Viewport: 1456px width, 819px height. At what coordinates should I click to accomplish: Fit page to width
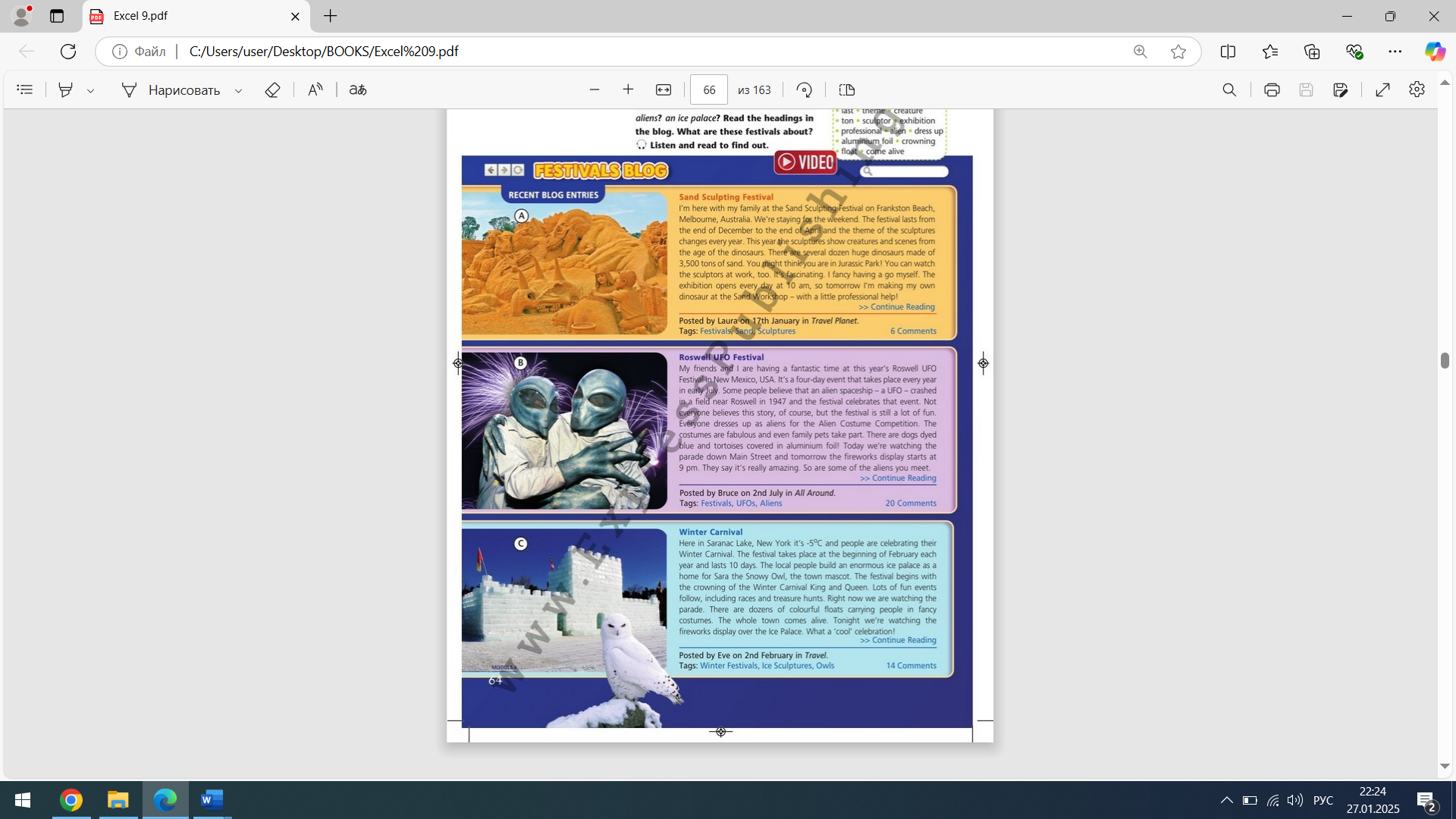[664, 89]
